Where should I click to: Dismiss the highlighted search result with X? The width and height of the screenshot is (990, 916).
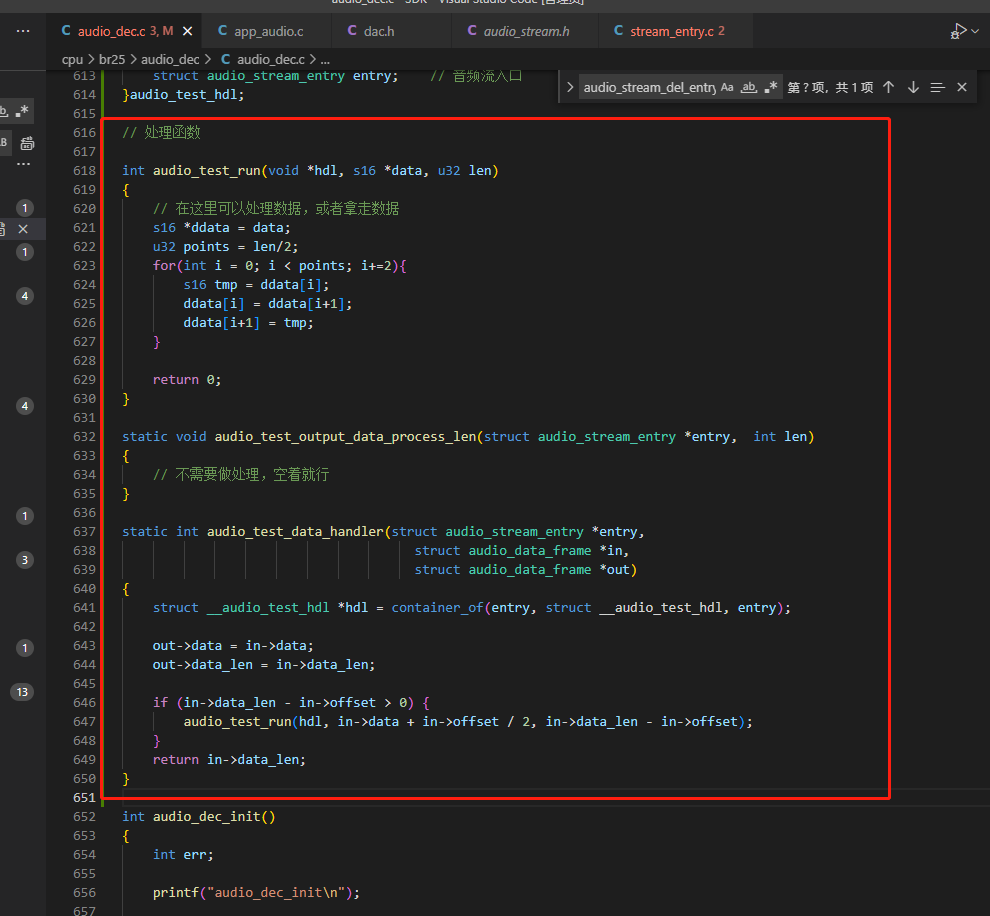pyautogui.click(x=23, y=229)
